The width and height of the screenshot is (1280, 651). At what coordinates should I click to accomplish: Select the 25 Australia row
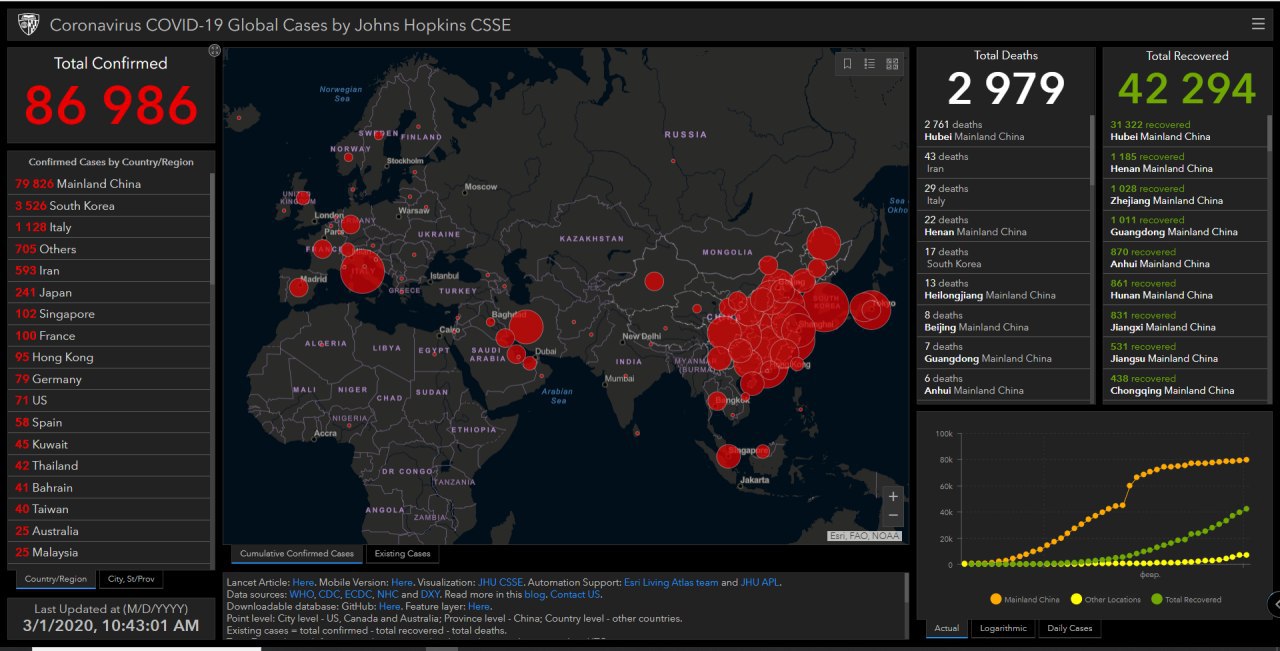pos(110,530)
